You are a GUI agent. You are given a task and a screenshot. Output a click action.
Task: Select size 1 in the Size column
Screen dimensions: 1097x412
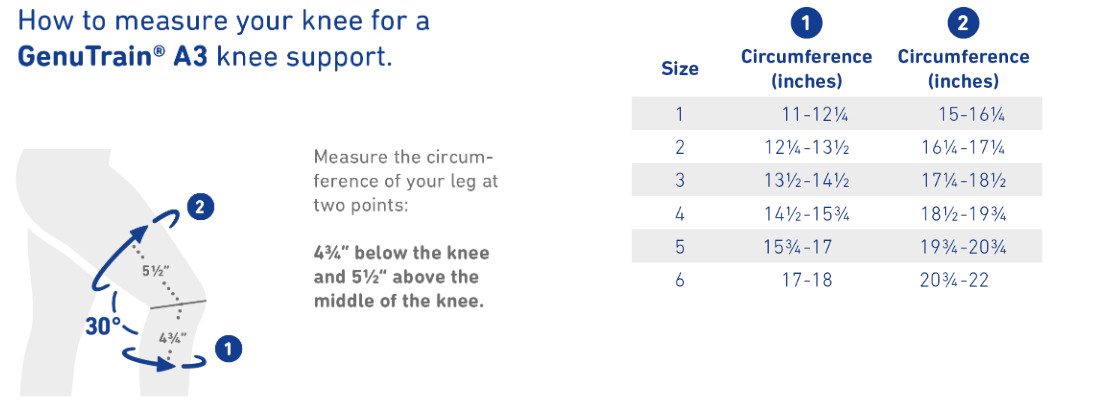(680, 114)
